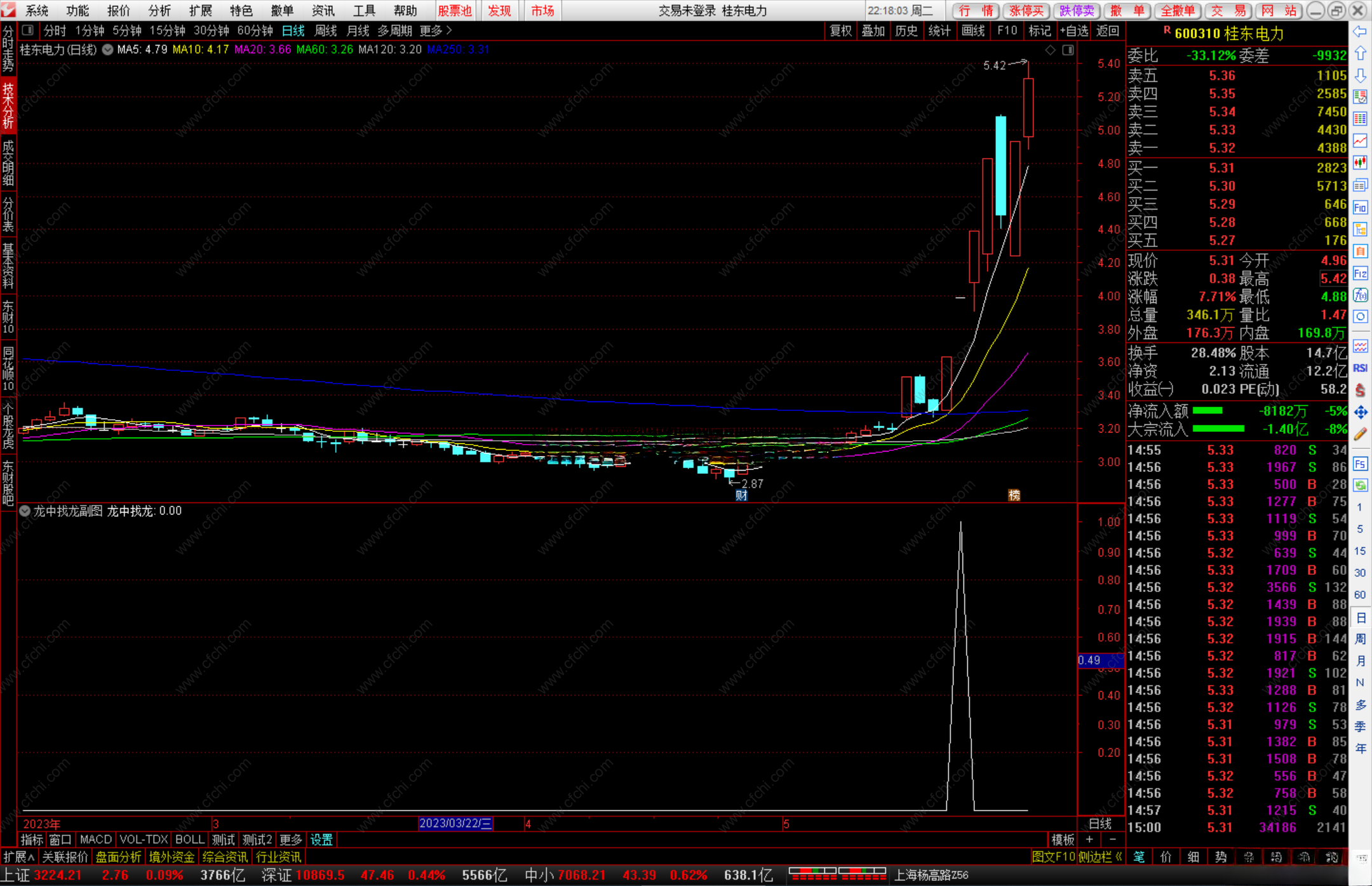Click the candlestick chart icon in the right sidebar

1360,163
